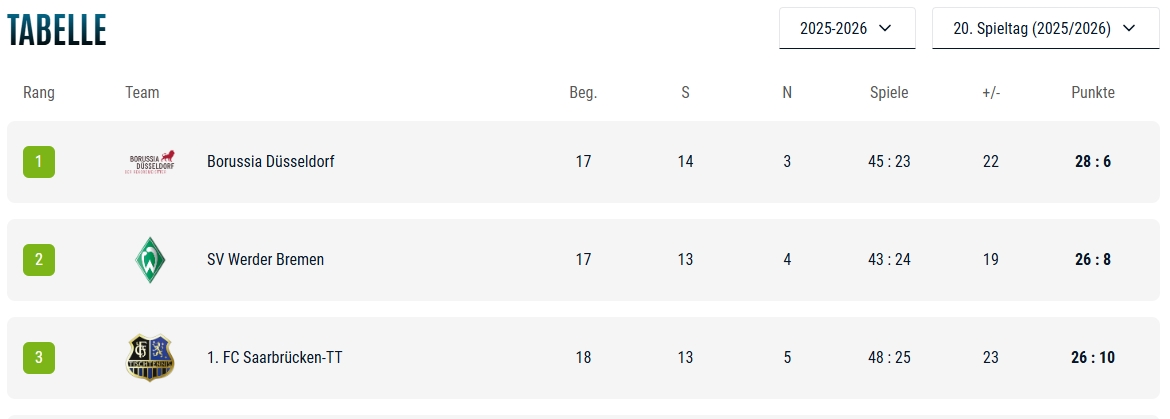Image resolution: width=1170 pixels, height=419 pixels.
Task: Click the chevron on the Spieltag selector
Action: coord(1127,28)
